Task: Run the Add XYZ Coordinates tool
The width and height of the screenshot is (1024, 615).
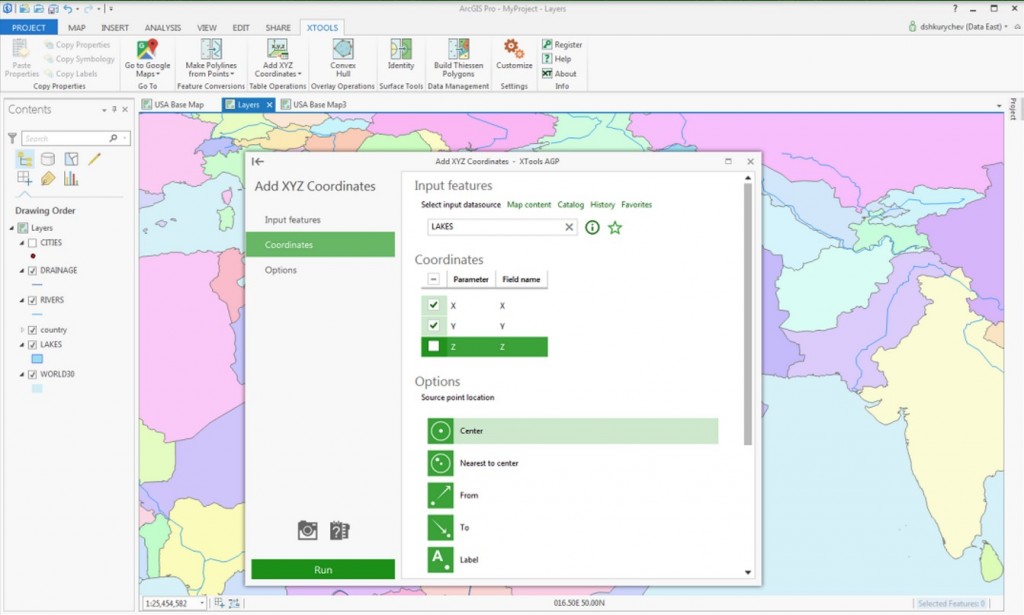Action: (323, 569)
